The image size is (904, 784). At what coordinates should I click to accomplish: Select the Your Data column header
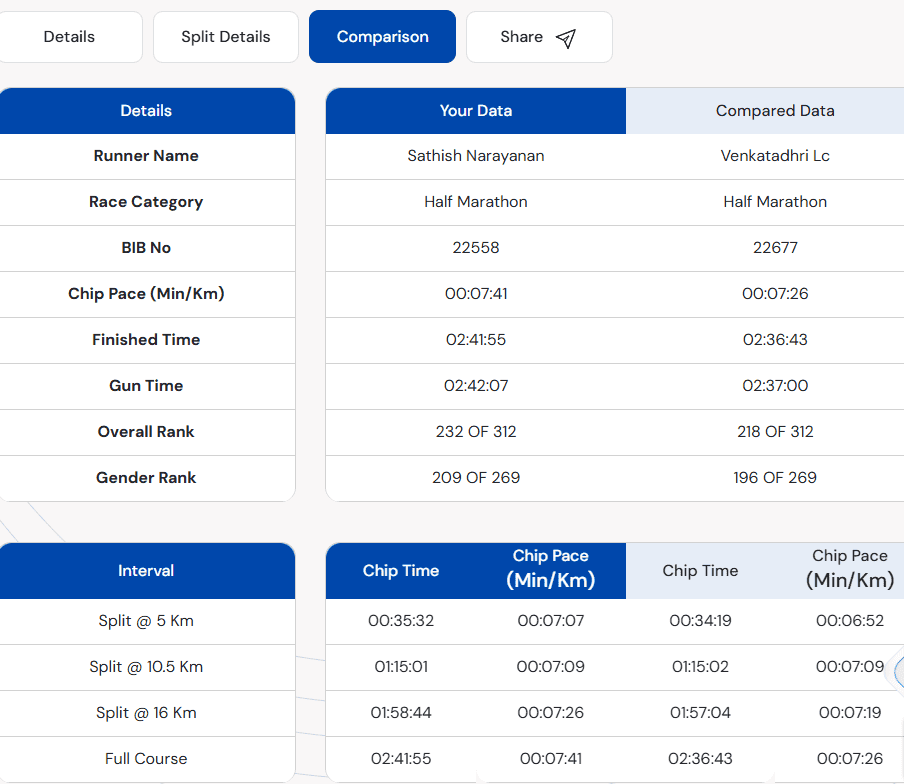coord(476,111)
